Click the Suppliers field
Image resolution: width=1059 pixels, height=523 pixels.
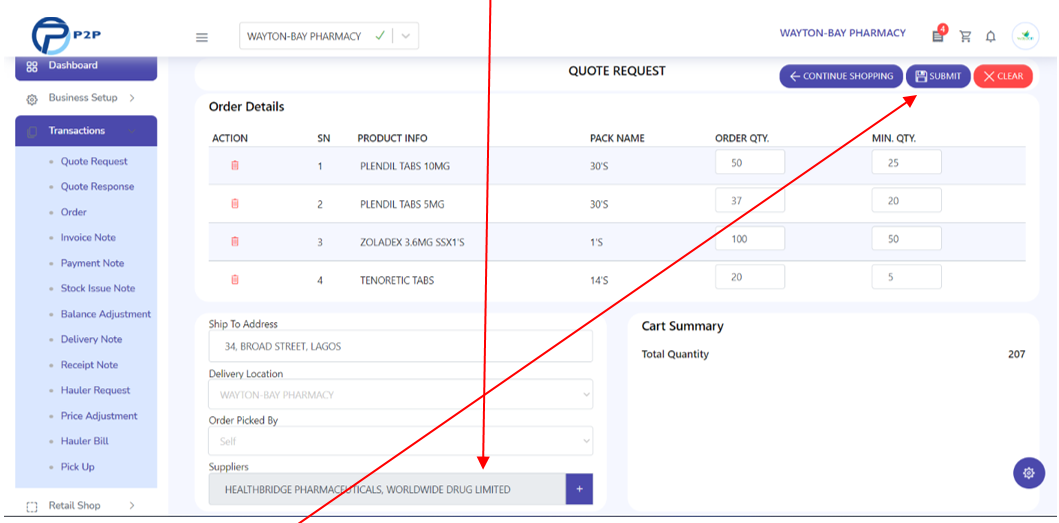click(x=387, y=489)
